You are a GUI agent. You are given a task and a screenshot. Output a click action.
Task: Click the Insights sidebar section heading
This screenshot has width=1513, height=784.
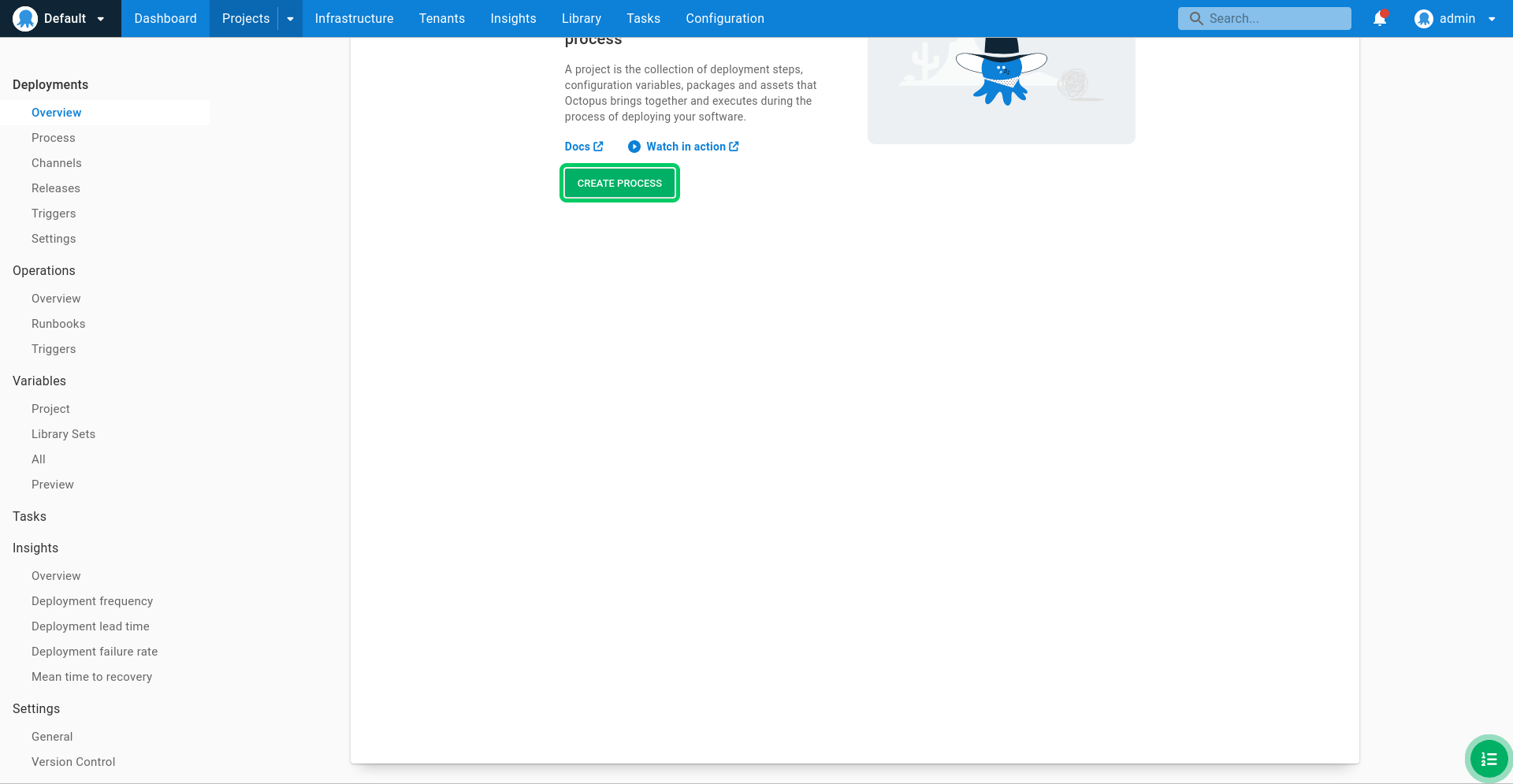click(x=35, y=548)
